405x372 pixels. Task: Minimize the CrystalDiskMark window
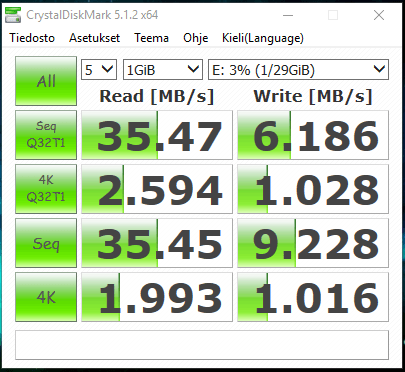coord(288,15)
